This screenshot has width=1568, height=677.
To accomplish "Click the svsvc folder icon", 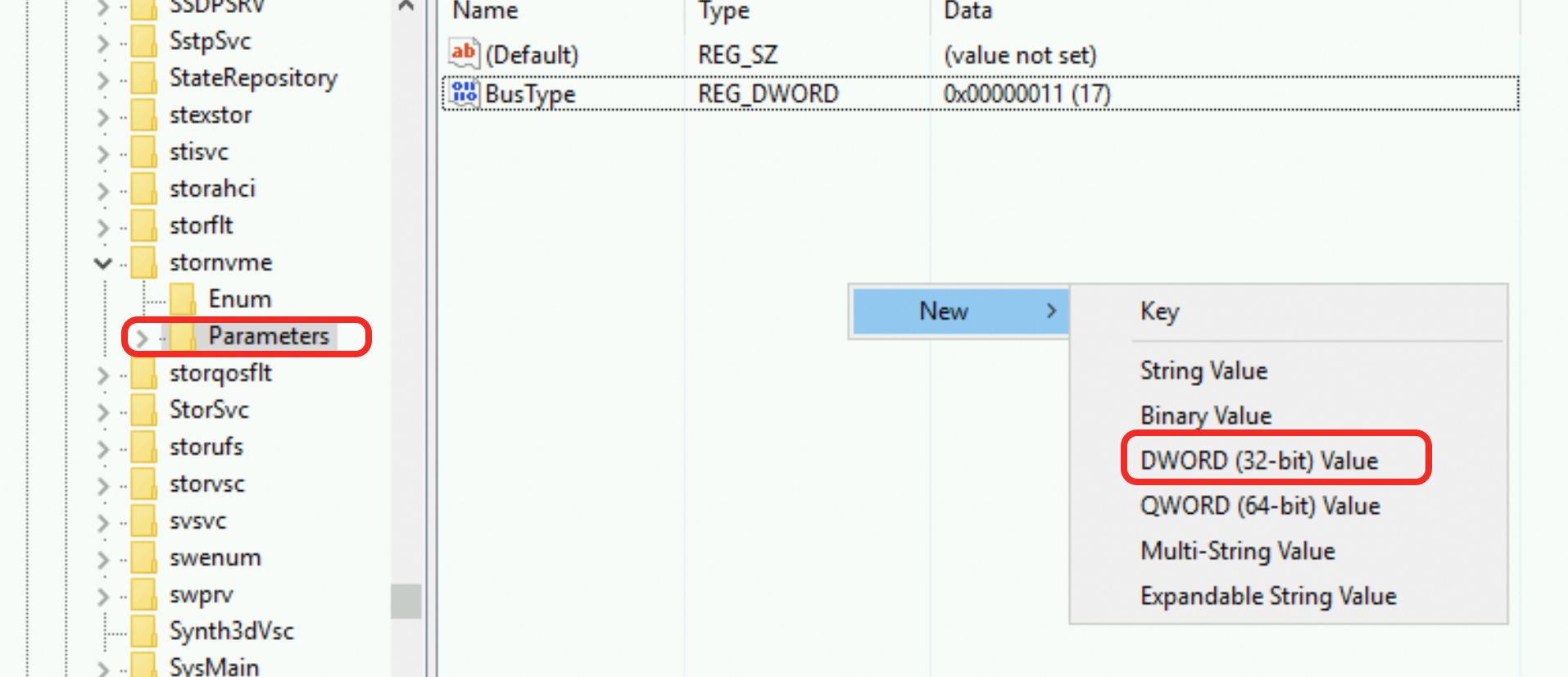I will coord(144,520).
